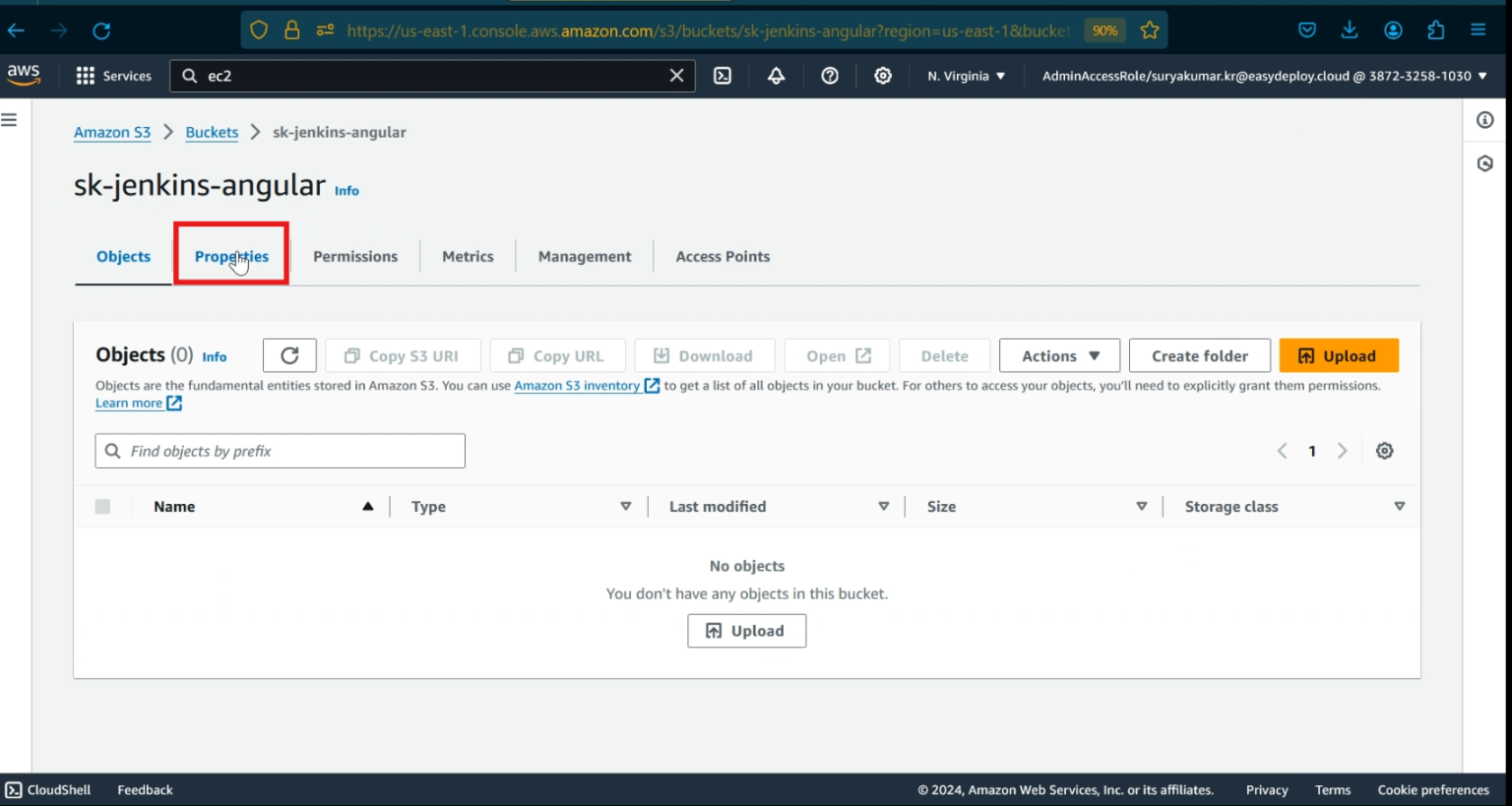Expand the N. Virginia region selector
Image resolution: width=1512 pixels, height=806 pixels.
click(966, 76)
